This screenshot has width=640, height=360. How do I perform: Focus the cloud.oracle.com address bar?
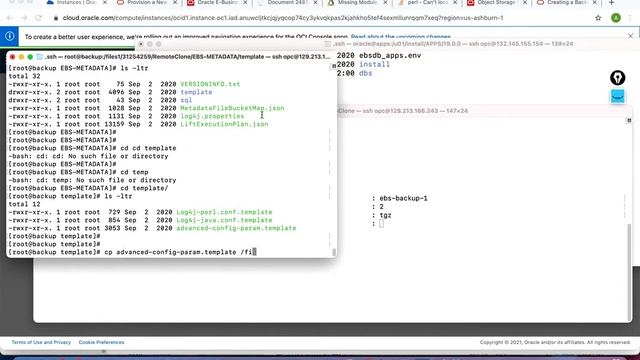tap(282, 18)
